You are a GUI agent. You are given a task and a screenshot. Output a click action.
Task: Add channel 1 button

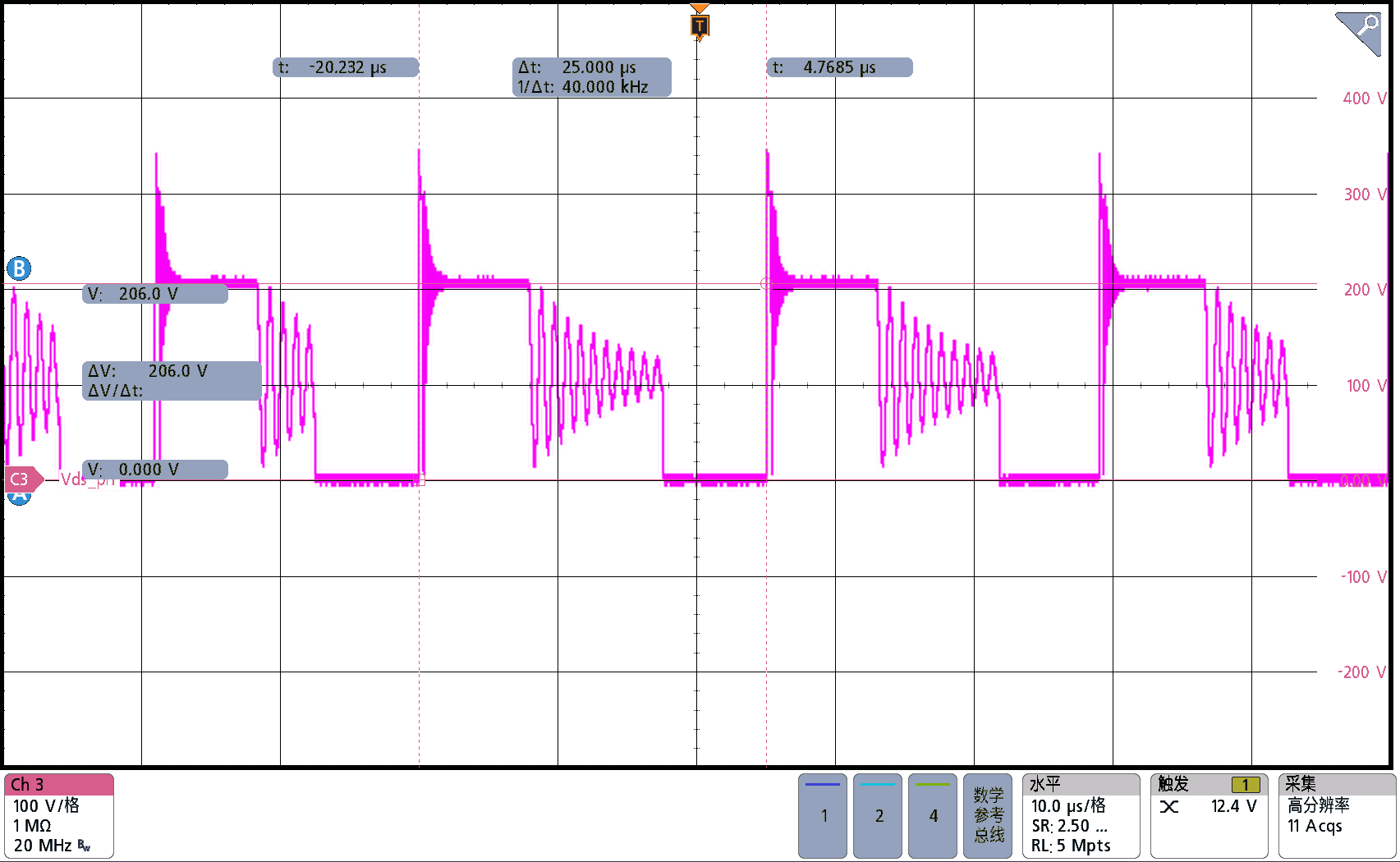pyautogui.click(x=823, y=815)
